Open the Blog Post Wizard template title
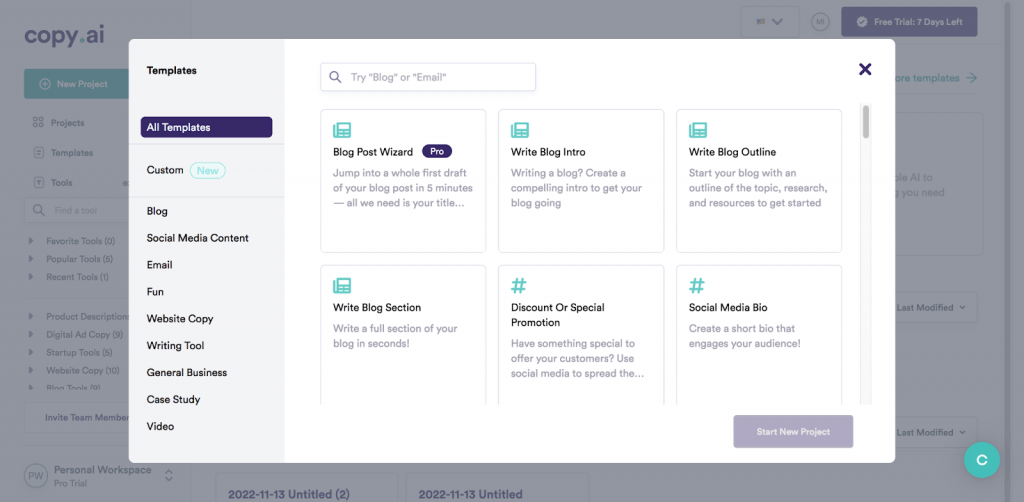This screenshot has width=1024, height=502. 373,152
